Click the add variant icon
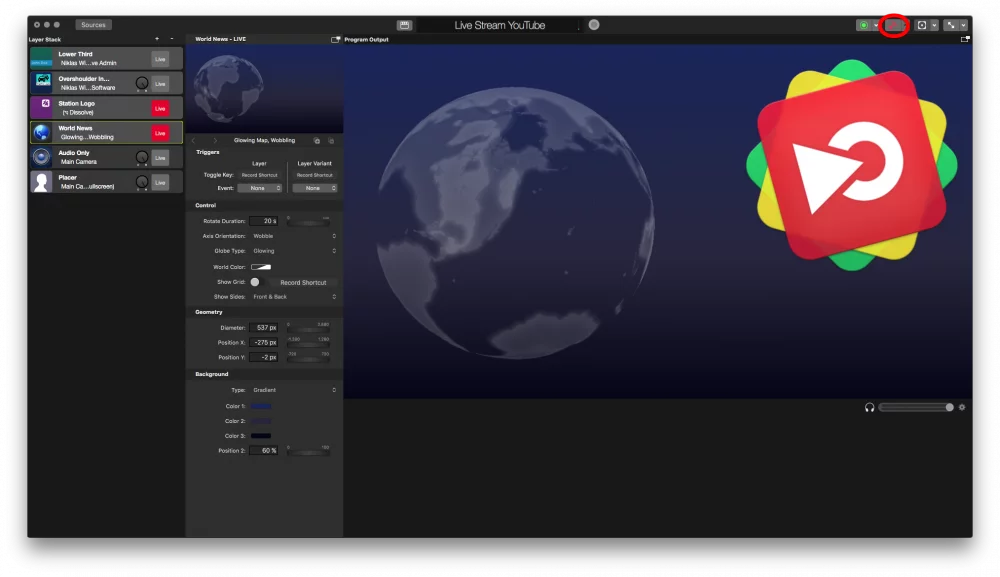The height and width of the screenshot is (577, 1000). point(317,140)
